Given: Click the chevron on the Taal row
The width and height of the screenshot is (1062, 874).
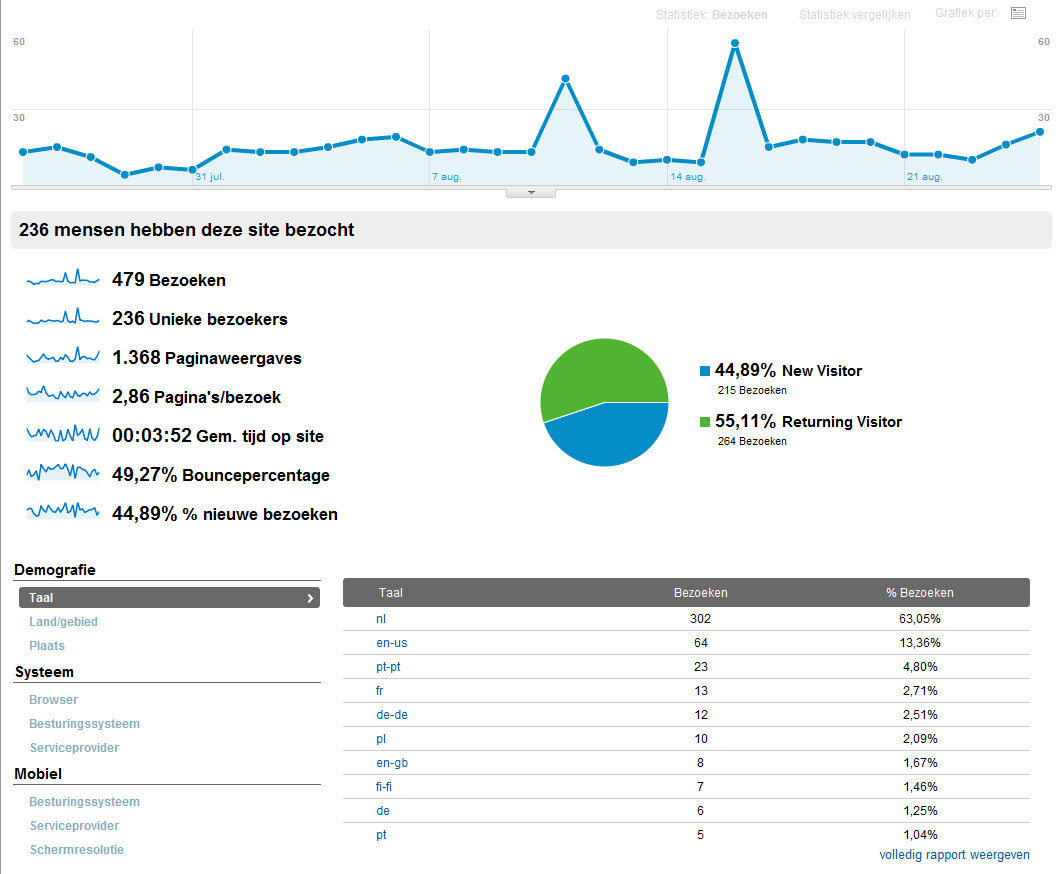Looking at the screenshot, I should pos(310,598).
